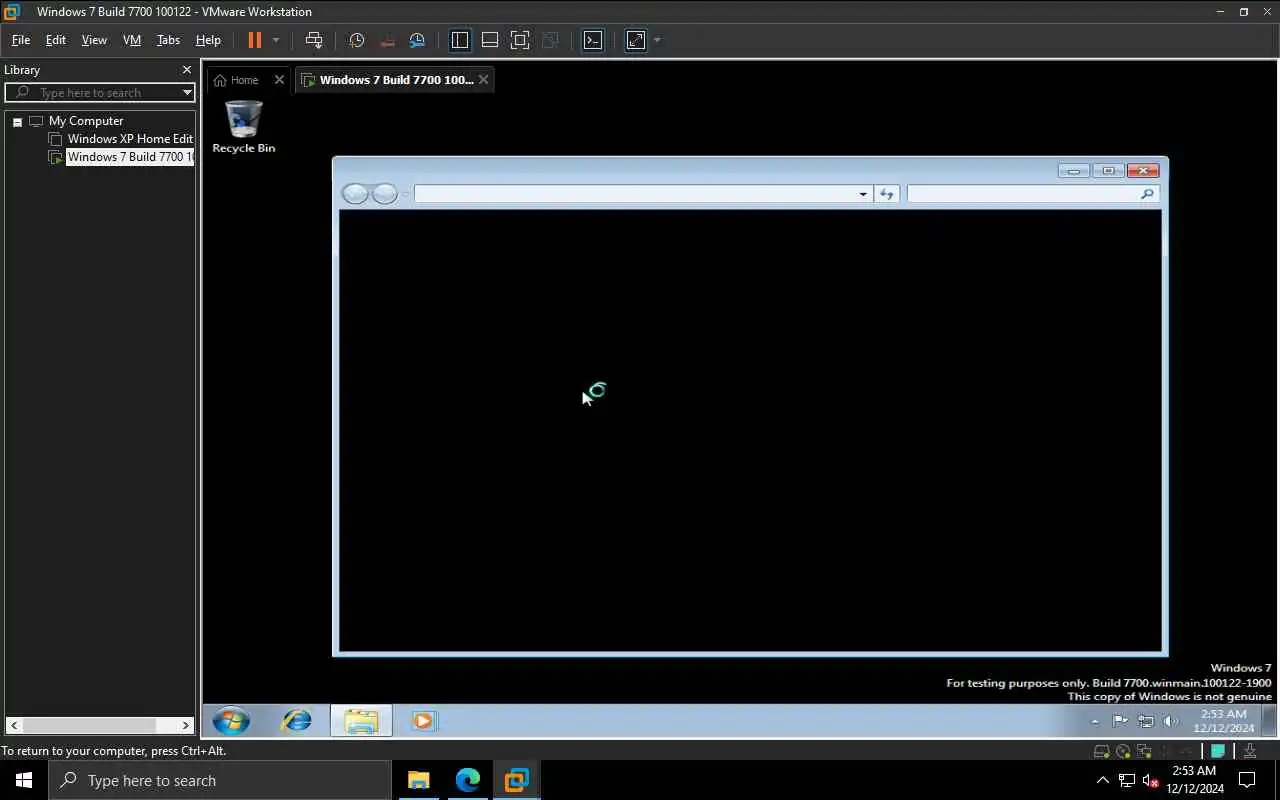Click the Explorer forward navigation button

385,194
